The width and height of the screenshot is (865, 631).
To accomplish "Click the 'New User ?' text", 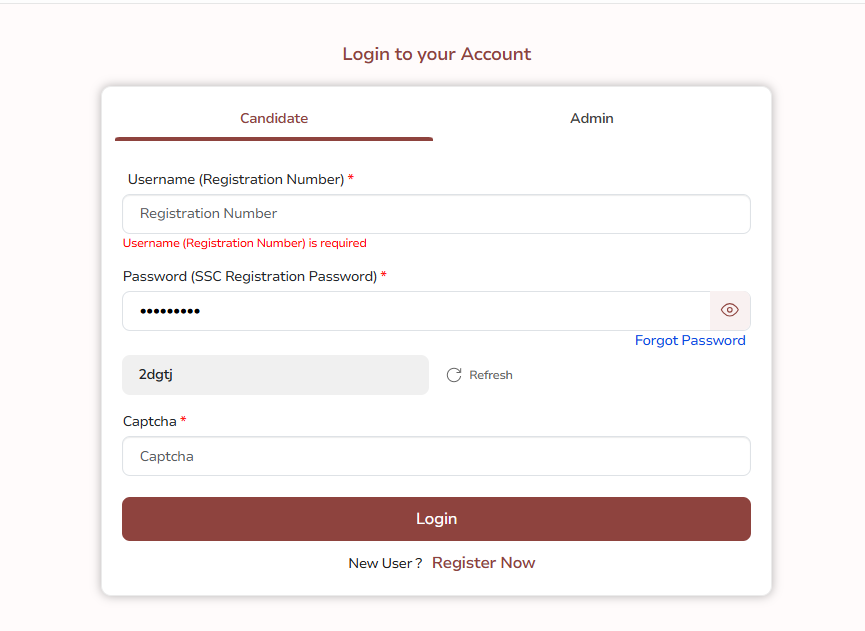I will pos(385,563).
